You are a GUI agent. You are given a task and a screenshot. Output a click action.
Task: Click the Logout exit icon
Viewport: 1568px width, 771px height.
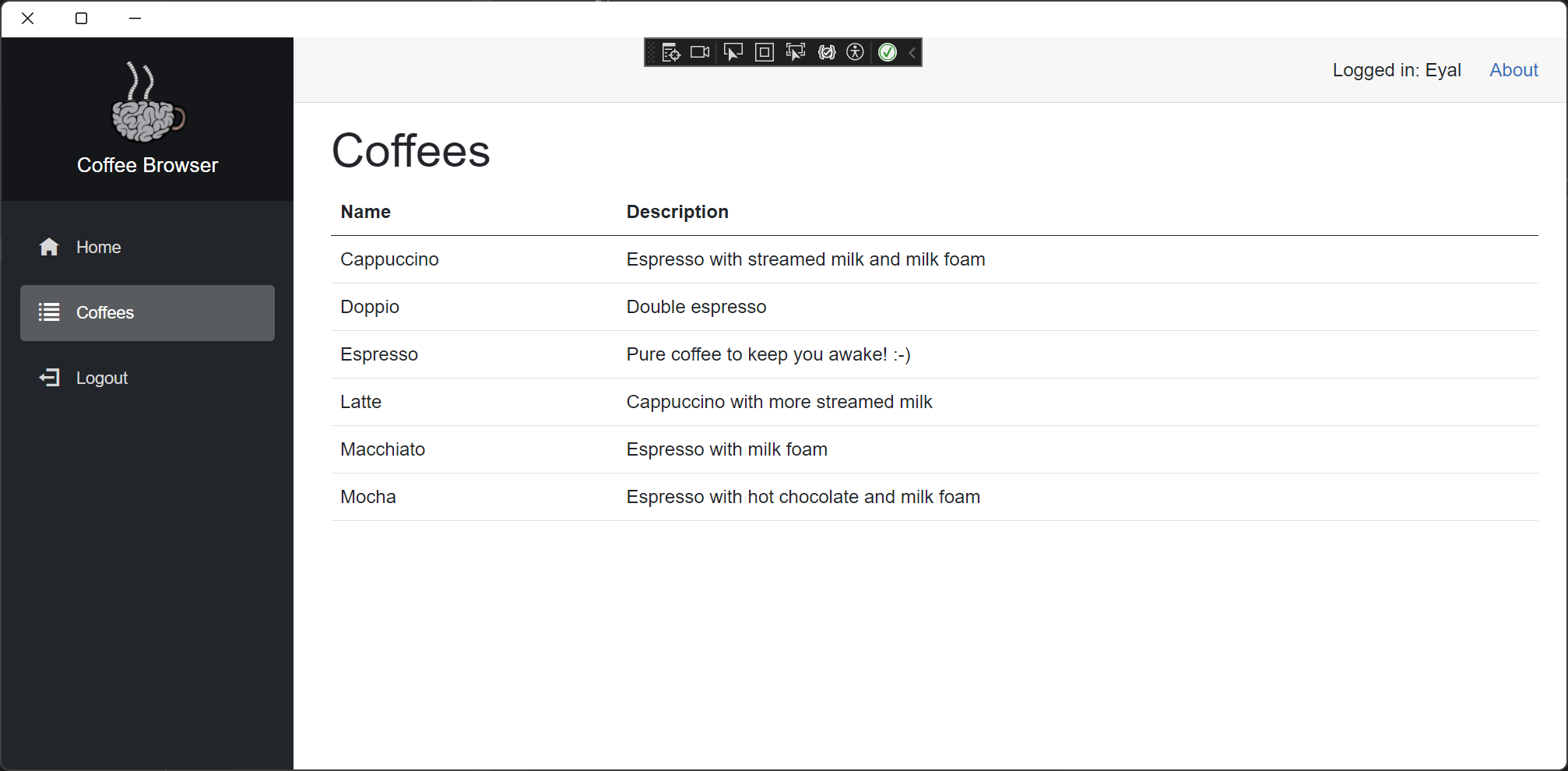(x=49, y=378)
